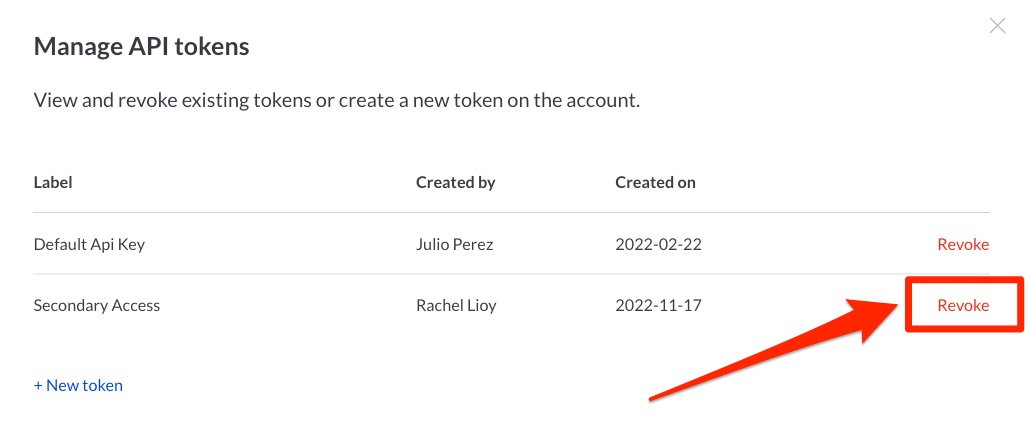Click the Created on column header

[x=655, y=182]
